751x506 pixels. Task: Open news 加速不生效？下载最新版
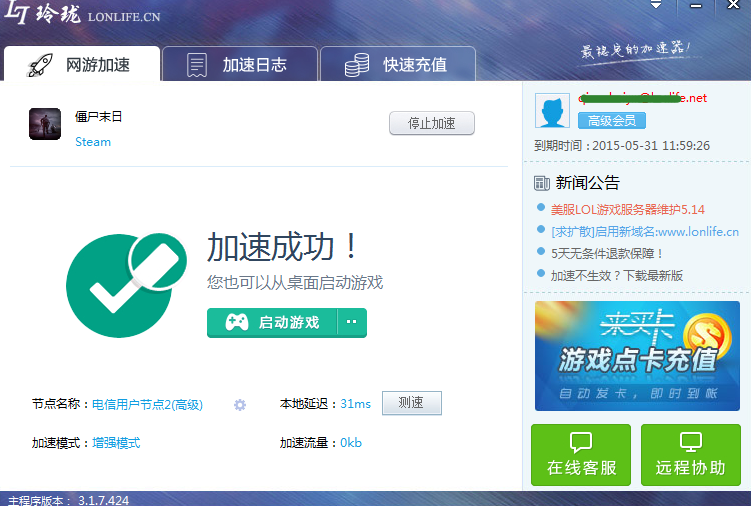(x=616, y=276)
